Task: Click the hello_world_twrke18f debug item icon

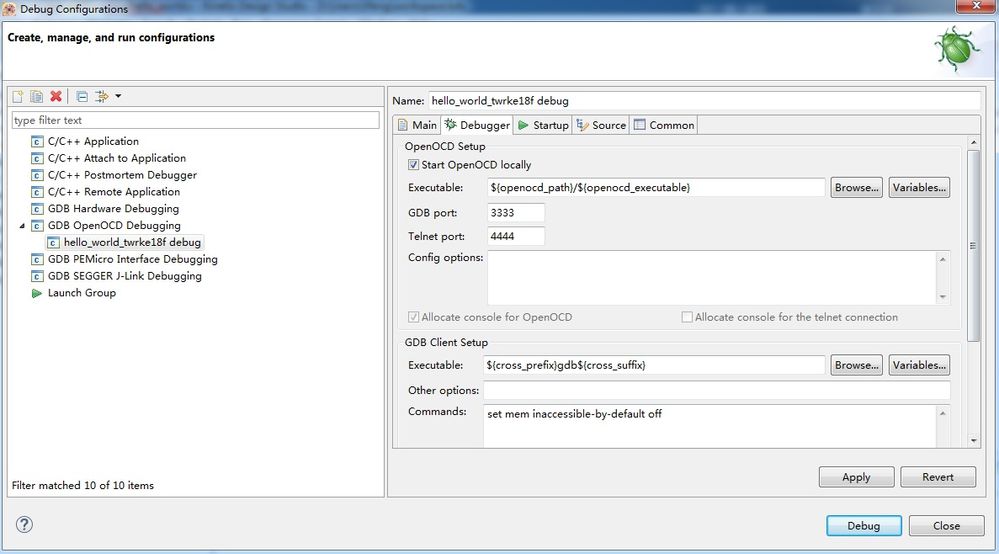Action: point(54,243)
